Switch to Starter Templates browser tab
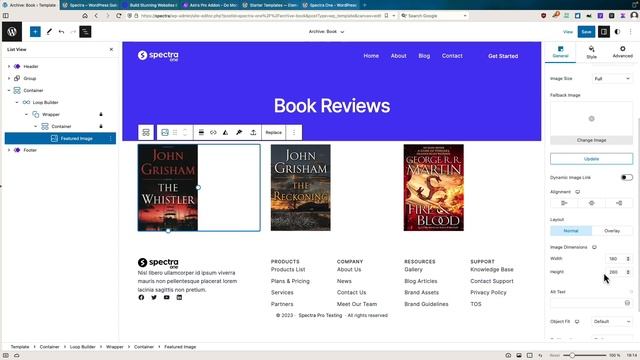 point(269,5)
